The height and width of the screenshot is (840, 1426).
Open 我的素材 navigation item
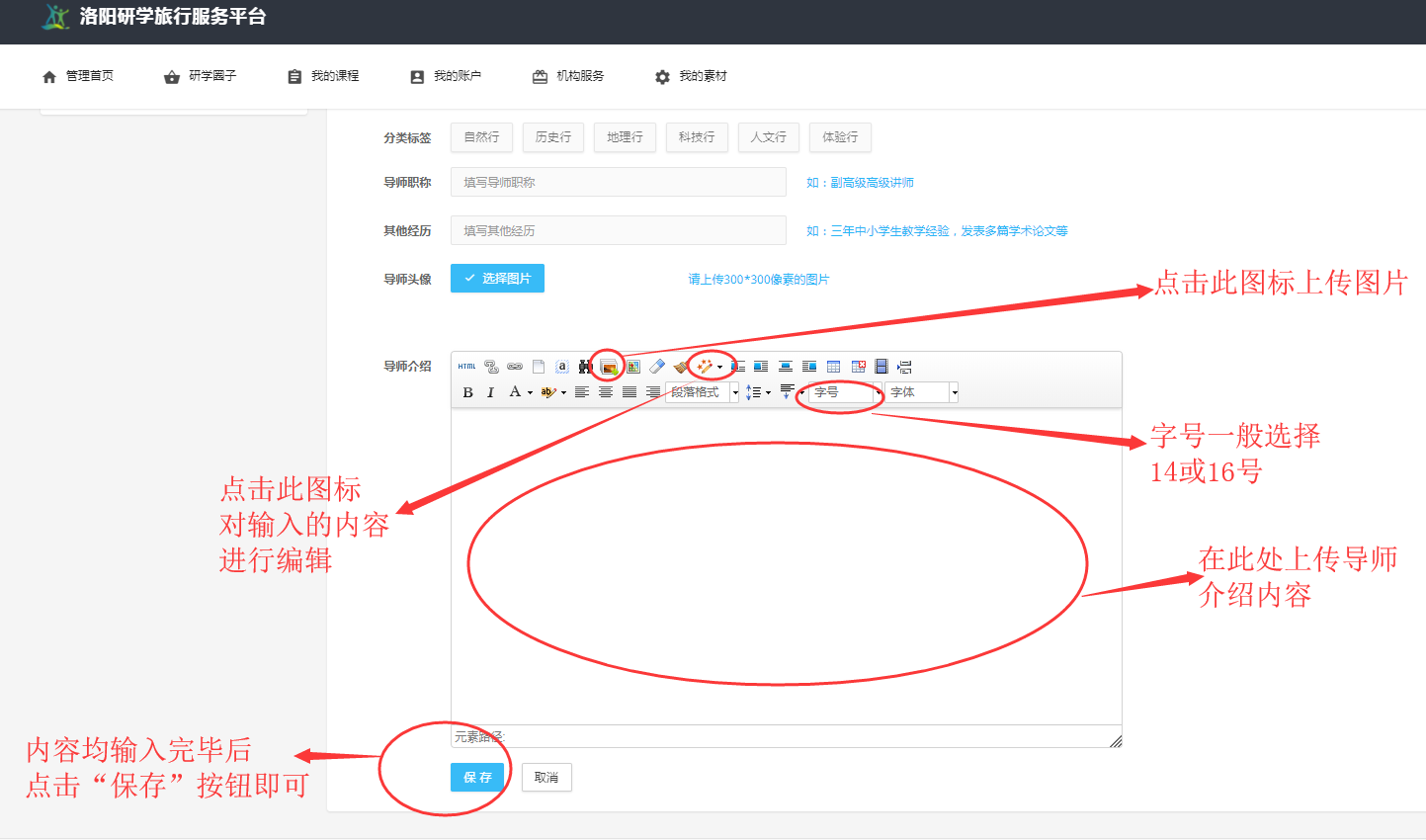691,76
